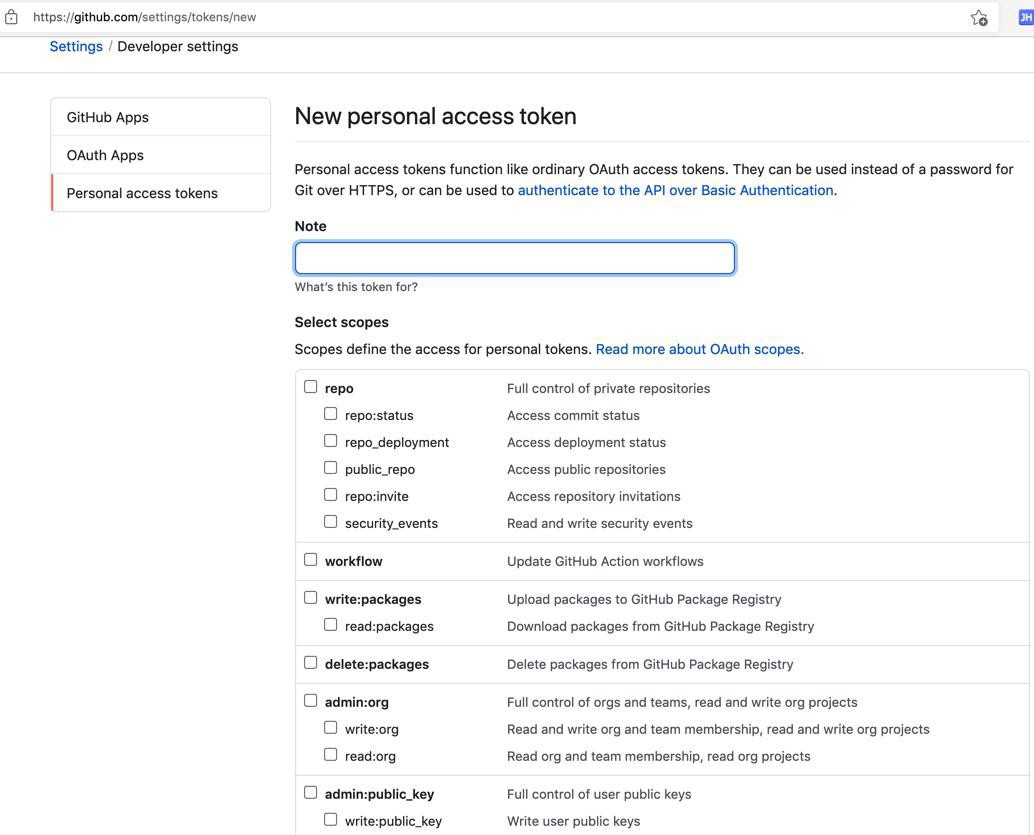Enable the repo:status scope
1034x835 pixels.
click(330, 414)
